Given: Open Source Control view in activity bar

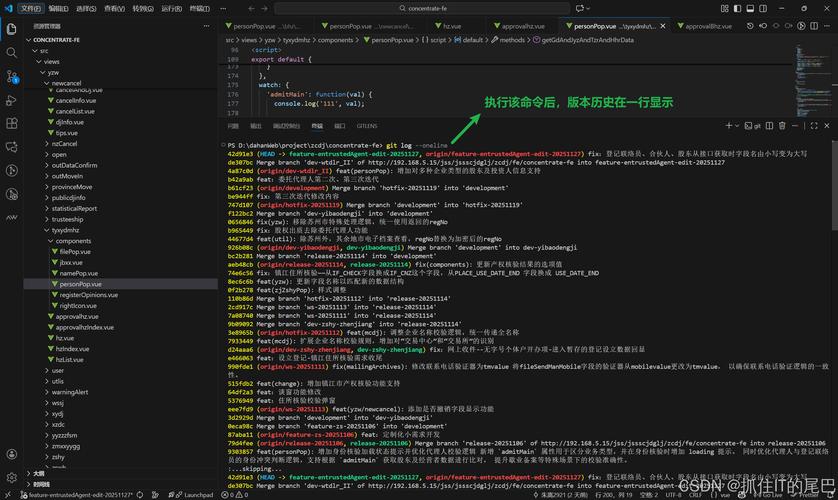Looking at the screenshot, I should [x=11, y=76].
